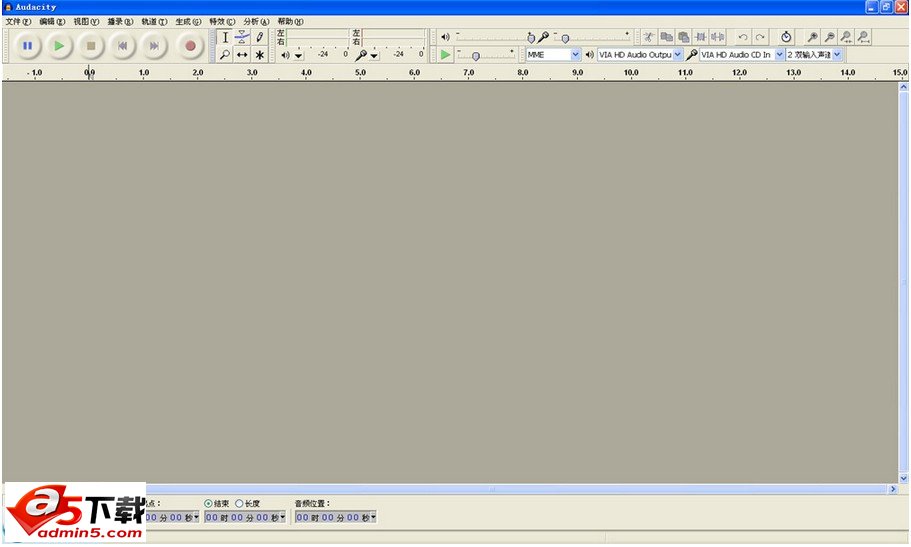Open the 生成 menu
The width and height of the screenshot is (911, 547).
(x=188, y=22)
